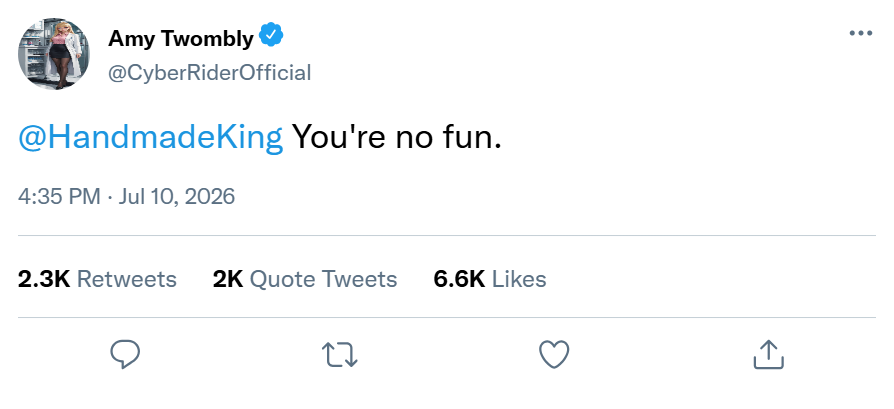Screen dimensions: 894x409
Task: Click the 2K quote tweet count
Action: (x=227, y=280)
